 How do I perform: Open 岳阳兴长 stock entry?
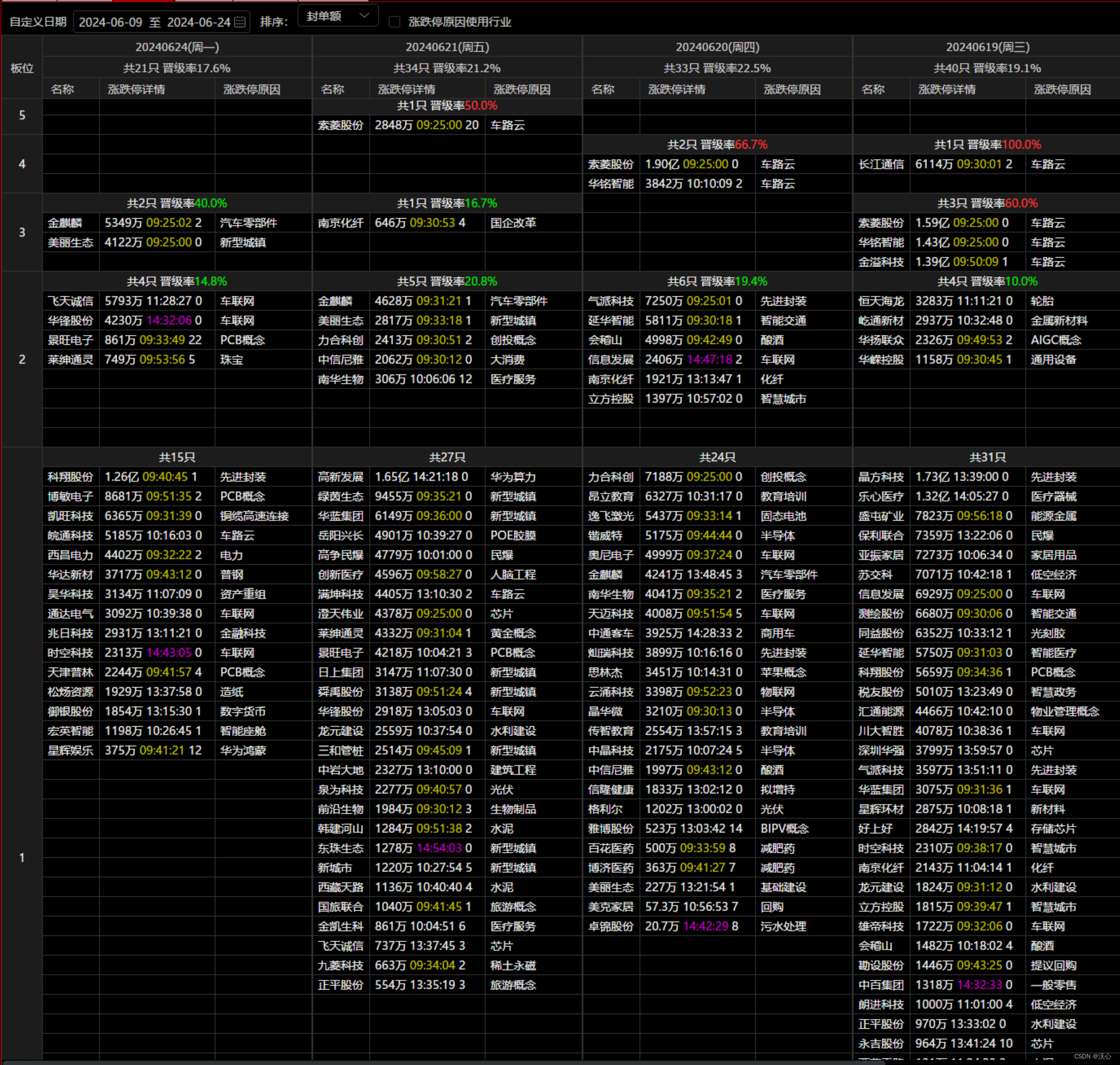pyautogui.click(x=340, y=536)
